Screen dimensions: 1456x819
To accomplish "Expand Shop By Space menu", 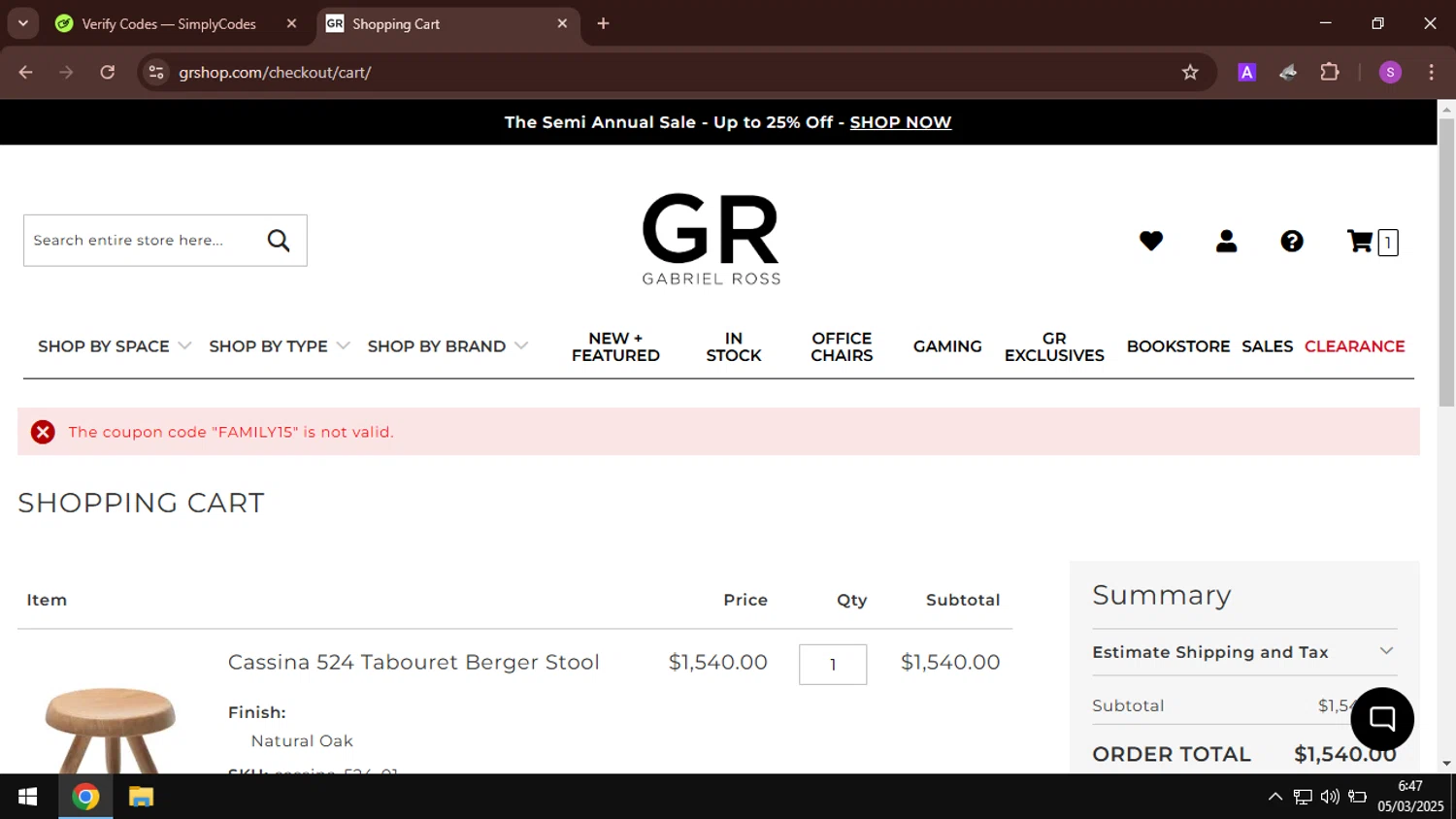I will pos(115,346).
